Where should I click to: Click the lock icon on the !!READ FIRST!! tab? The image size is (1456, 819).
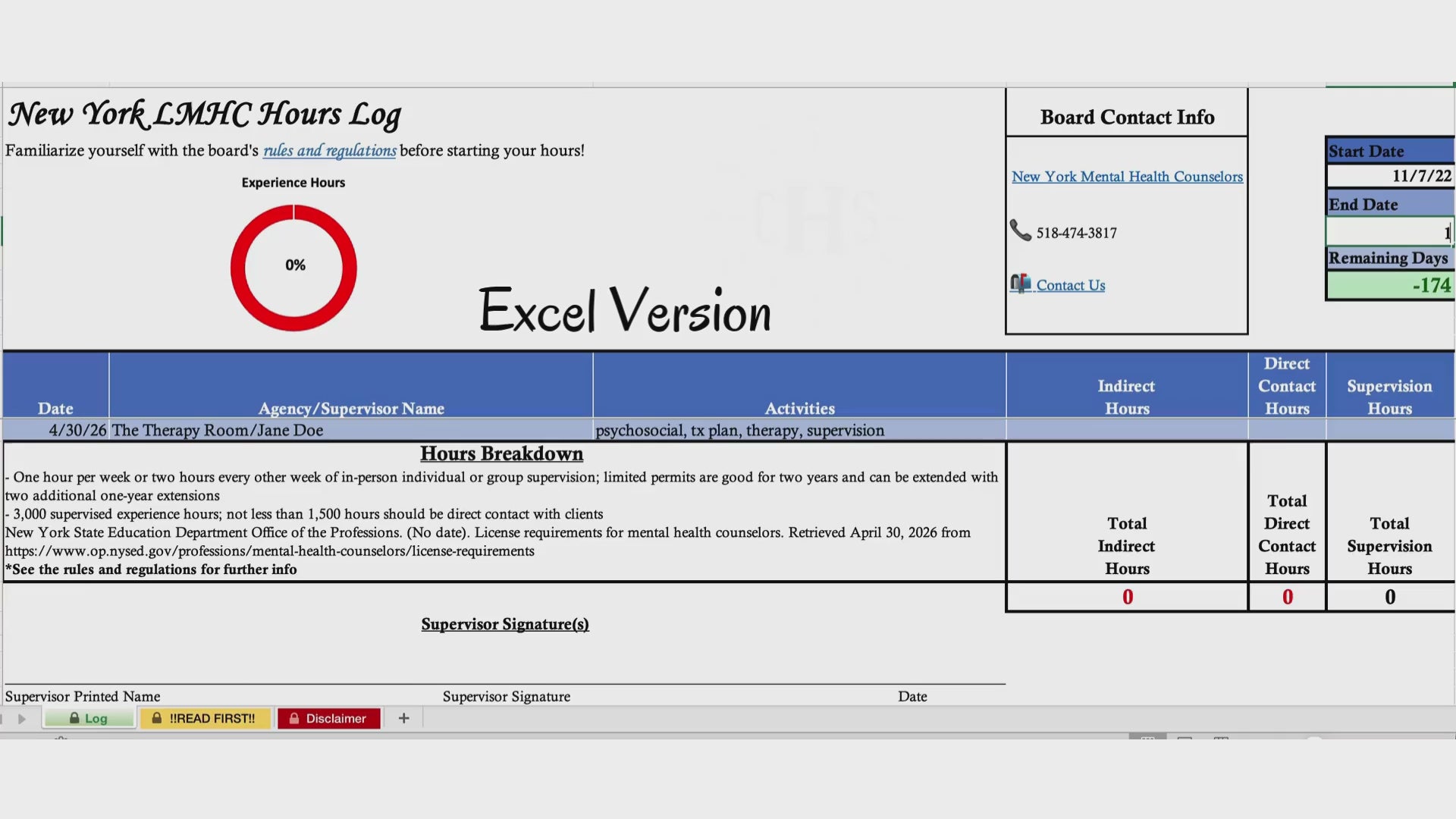[x=156, y=718]
